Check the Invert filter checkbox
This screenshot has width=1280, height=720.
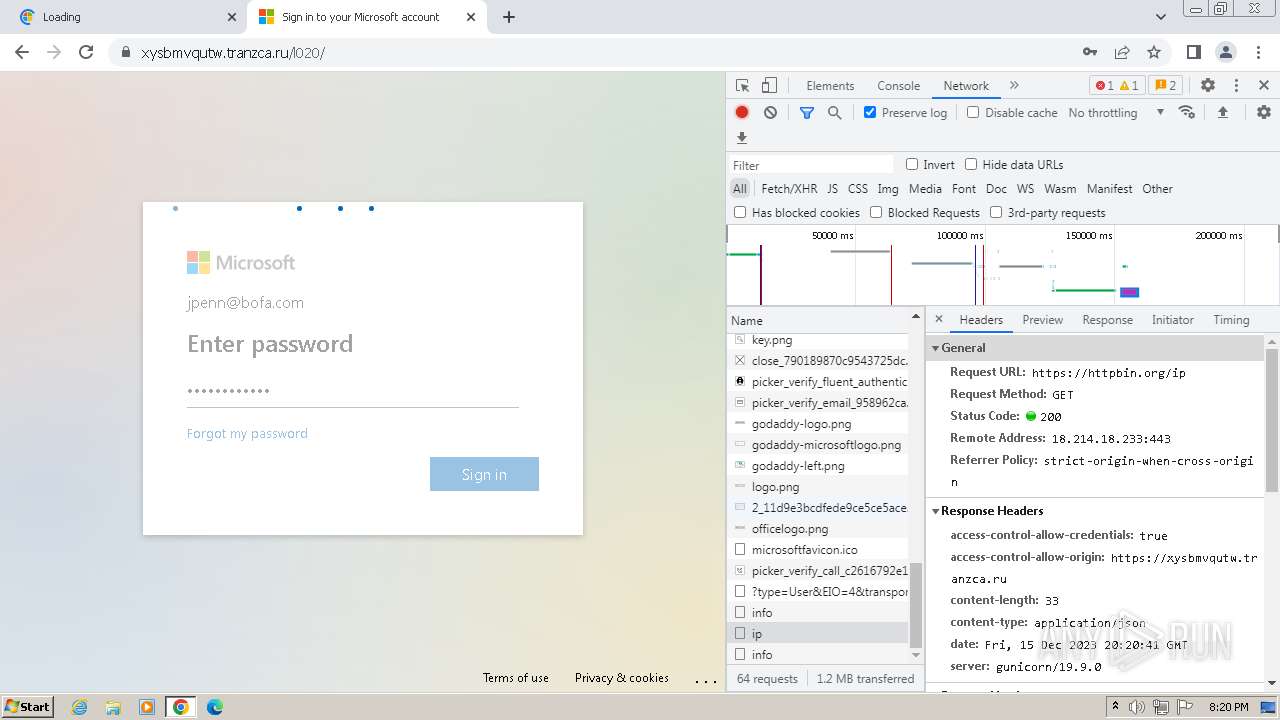pyautogui.click(x=912, y=165)
